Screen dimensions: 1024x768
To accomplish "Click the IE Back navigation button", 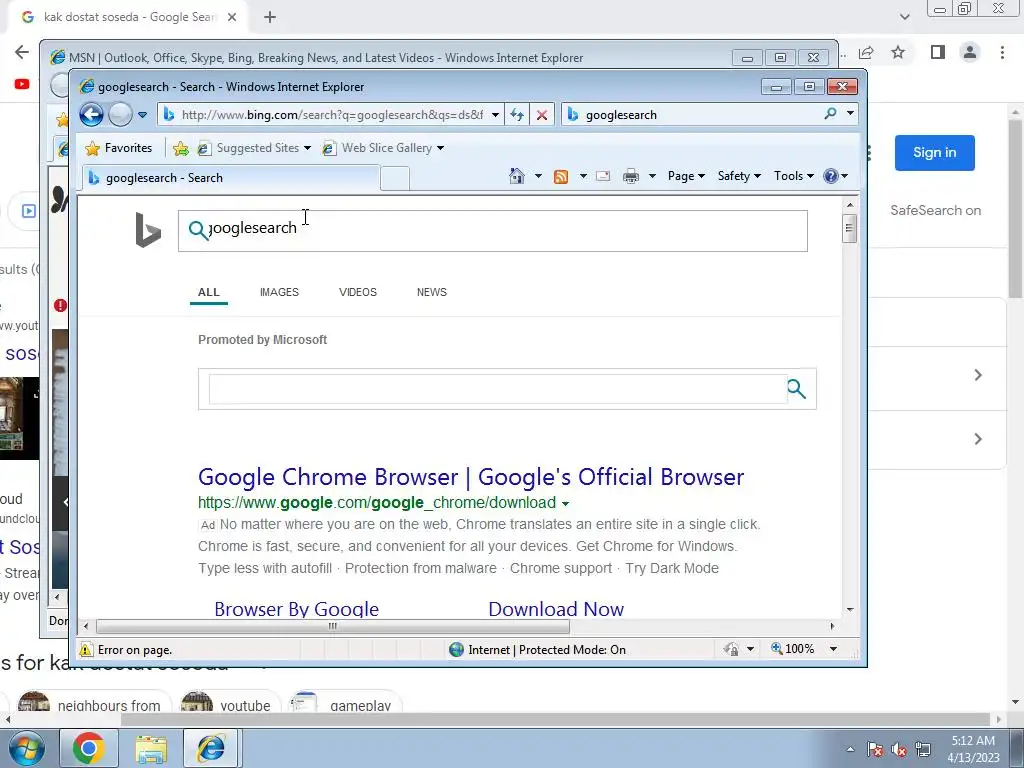I will coord(91,115).
